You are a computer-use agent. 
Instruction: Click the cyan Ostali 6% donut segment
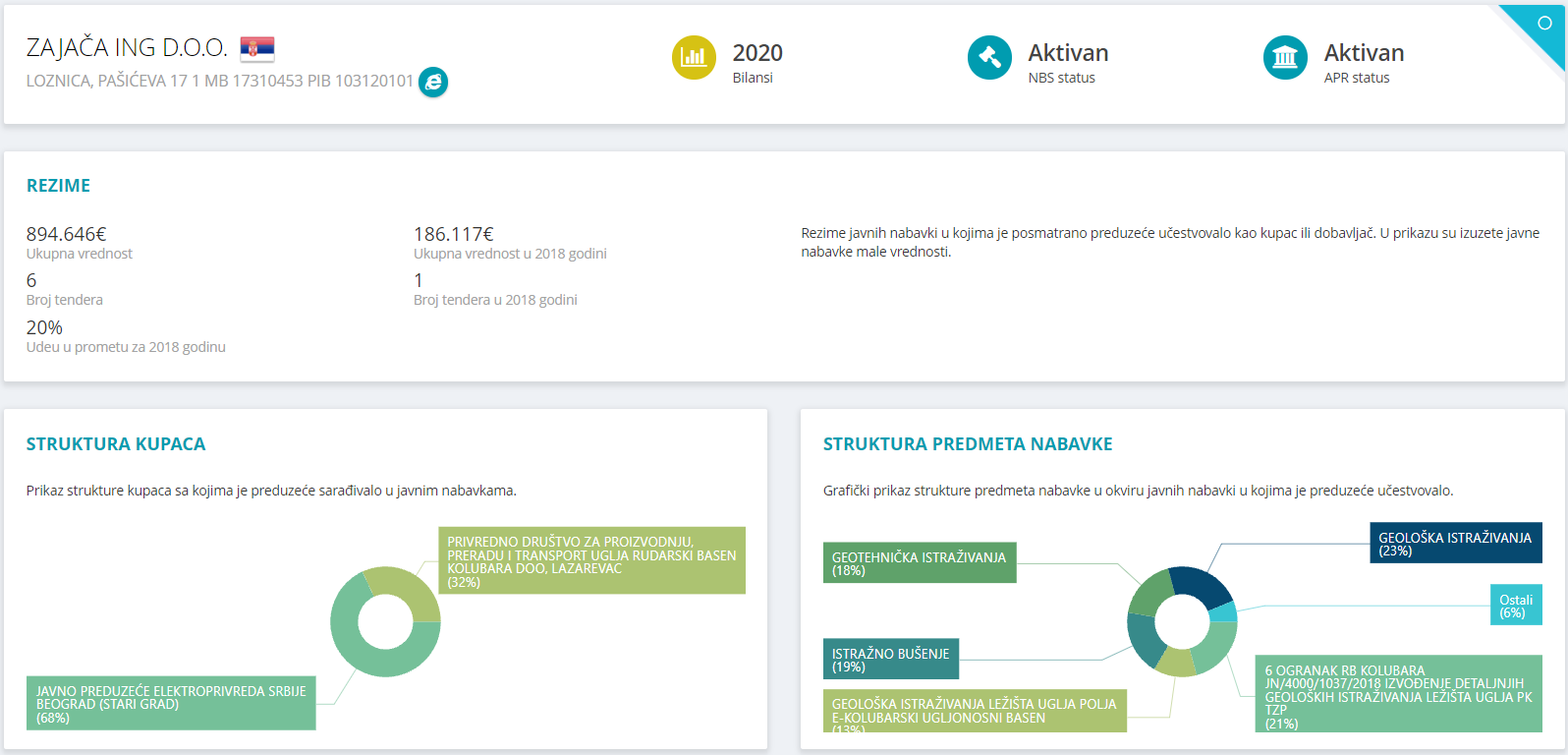[1224, 612]
